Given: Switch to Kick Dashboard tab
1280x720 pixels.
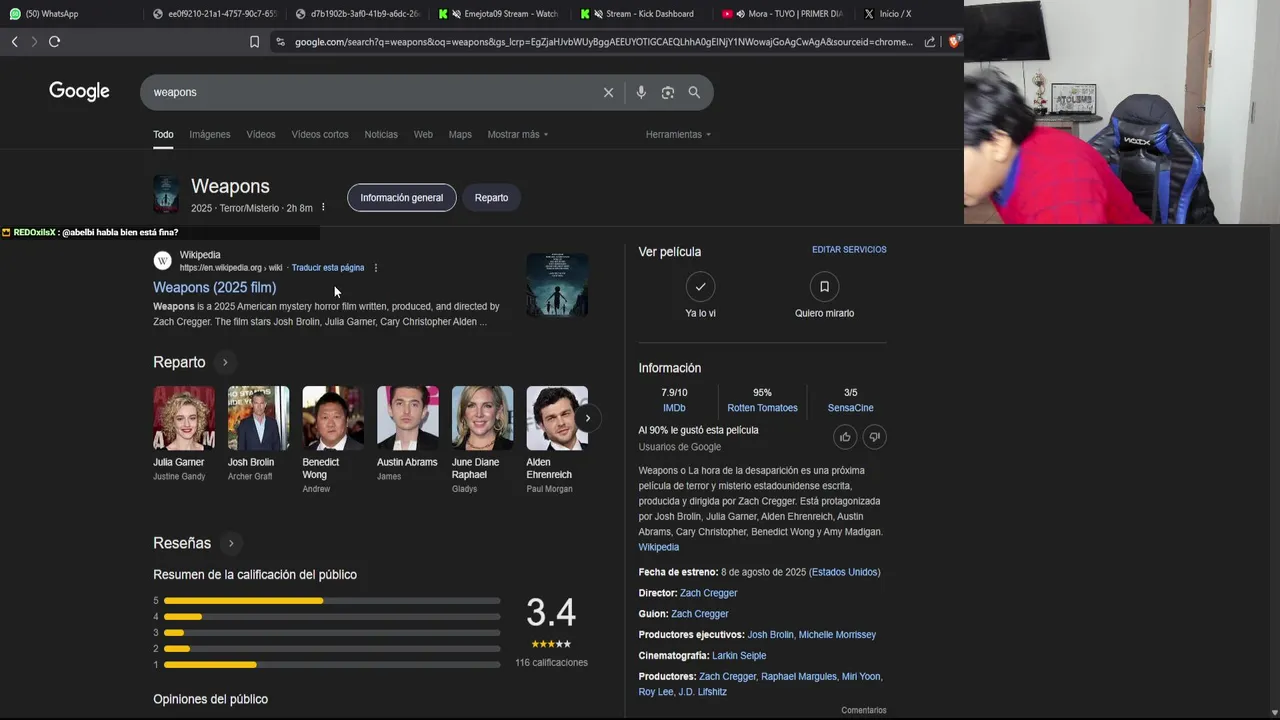Looking at the screenshot, I should [640, 14].
